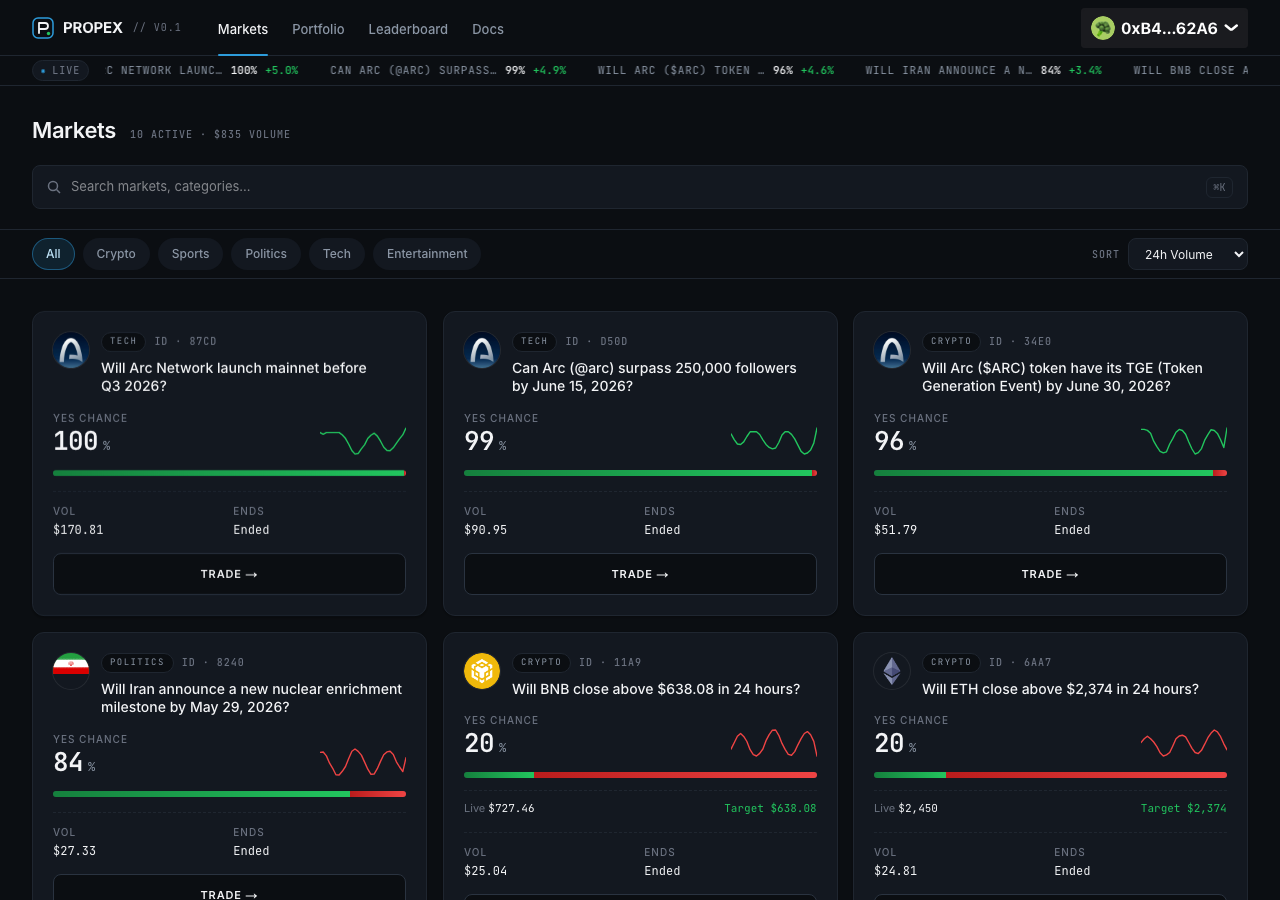This screenshot has width=1280, height=900.
Task: Click the CRYPTO tag on the BNB card
Action: [541, 662]
